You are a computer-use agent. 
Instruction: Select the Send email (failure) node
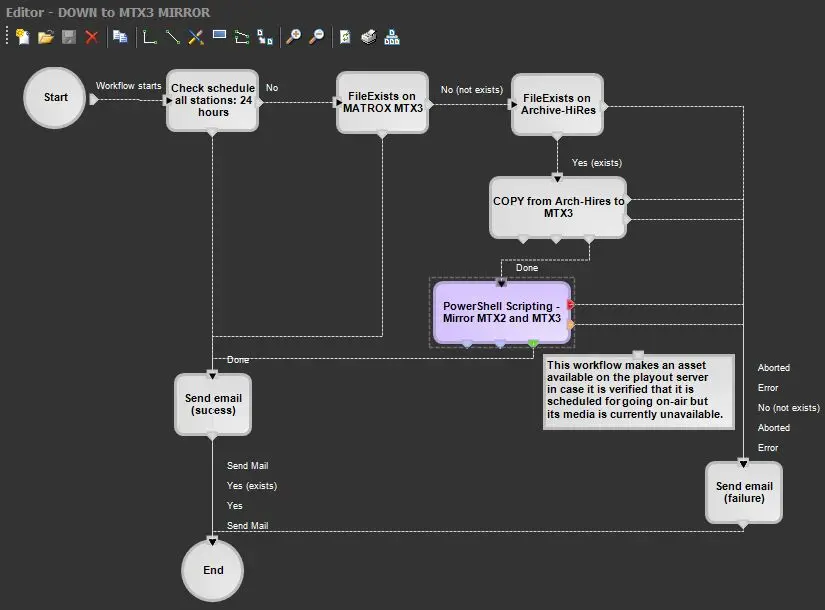coord(743,492)
